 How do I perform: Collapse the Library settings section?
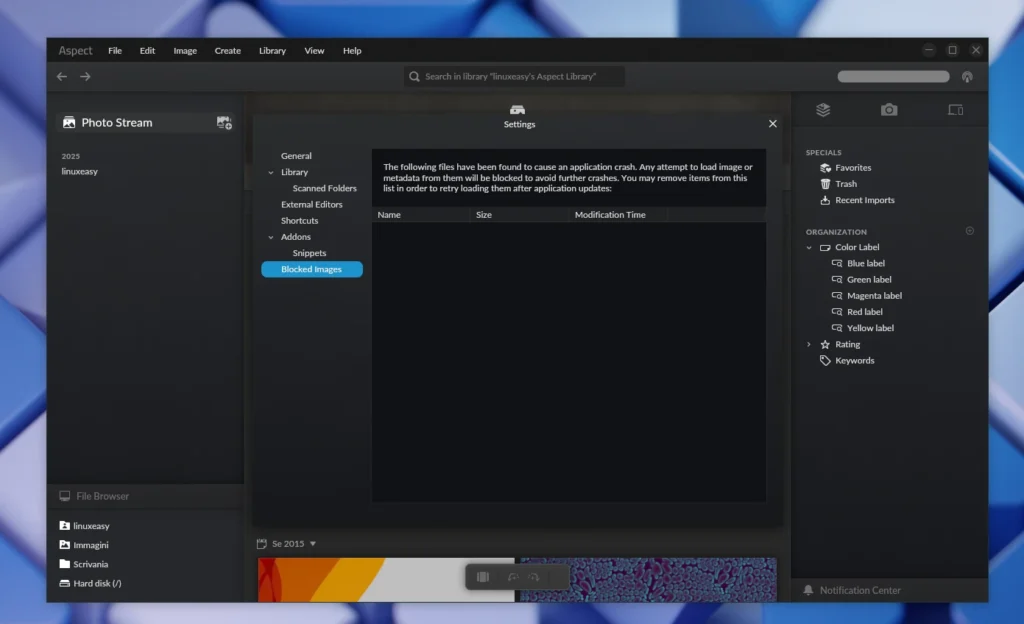tap(270, 173)
